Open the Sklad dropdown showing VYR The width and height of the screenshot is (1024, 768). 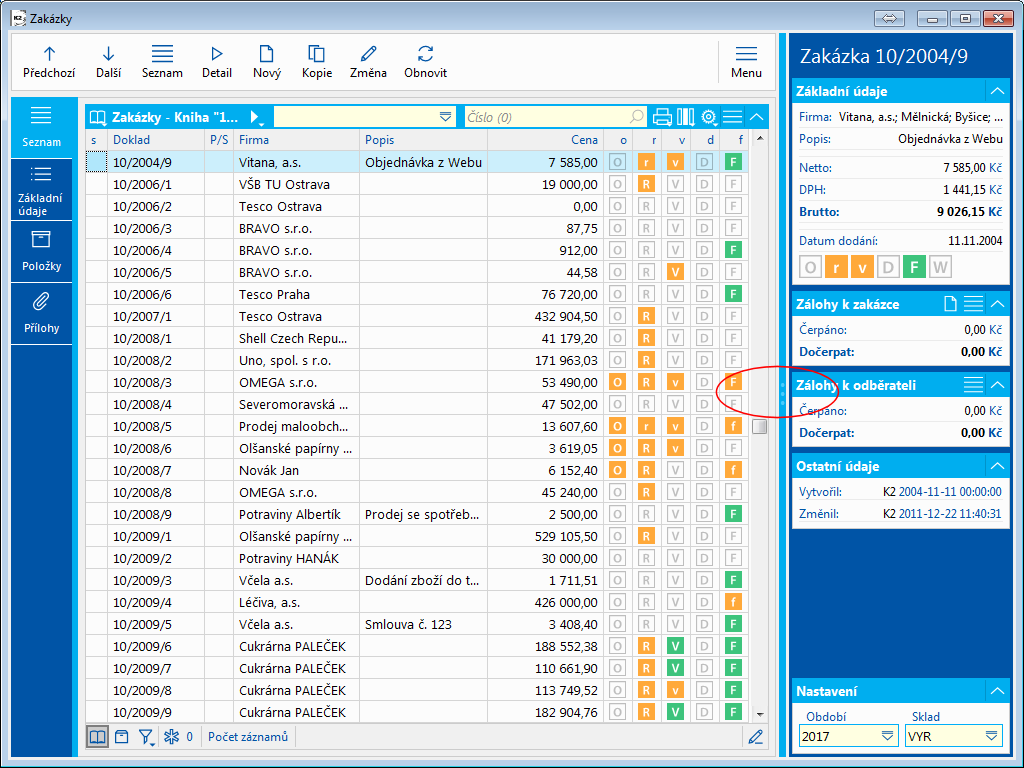pos(991,736)
